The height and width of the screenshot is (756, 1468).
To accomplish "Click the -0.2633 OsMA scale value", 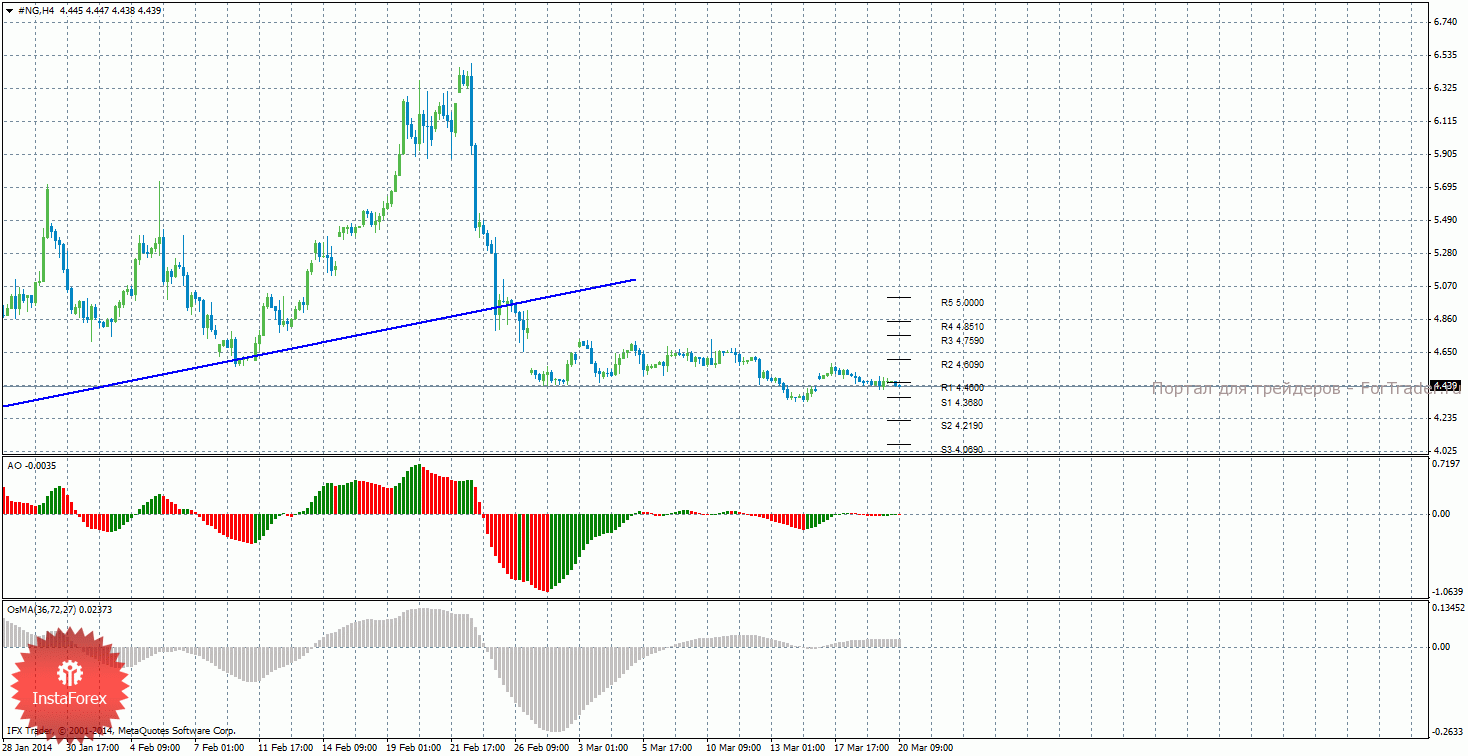I will tap(1446, 730).
